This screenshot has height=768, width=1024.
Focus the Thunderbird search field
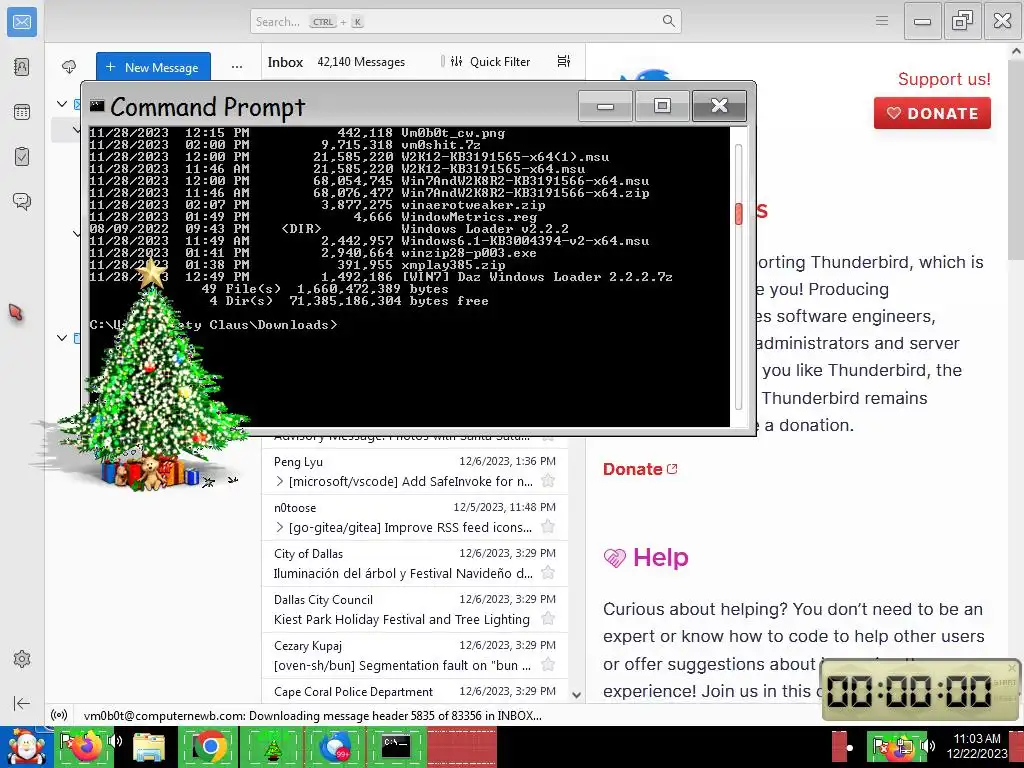click(465, 21)
